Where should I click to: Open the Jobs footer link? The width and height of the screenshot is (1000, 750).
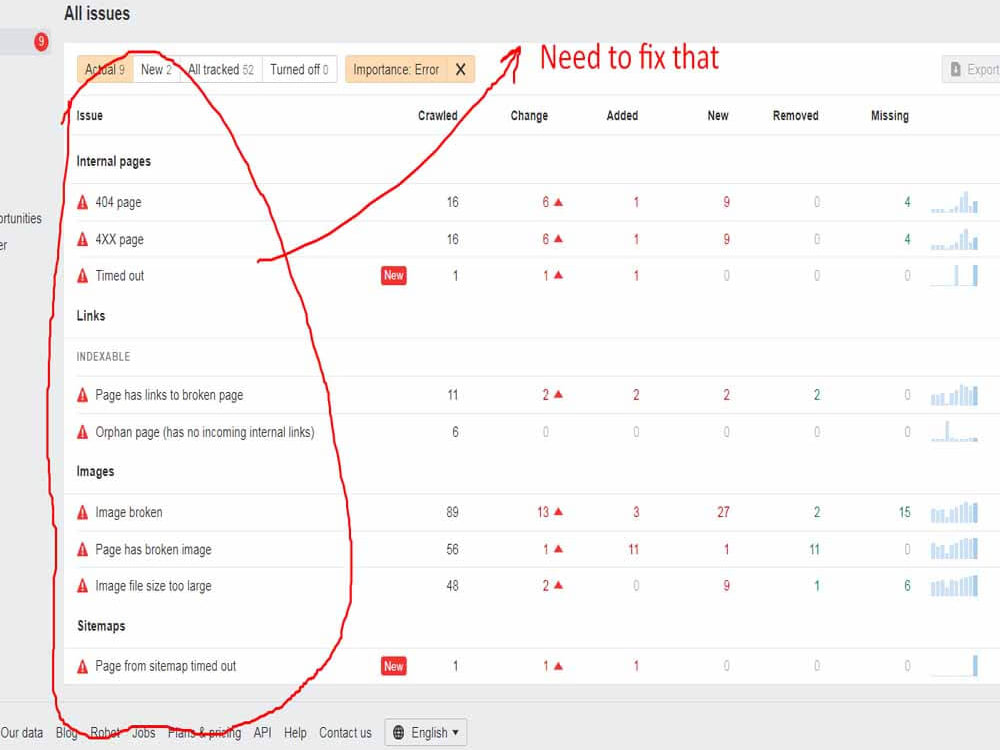tap(143, 733)
